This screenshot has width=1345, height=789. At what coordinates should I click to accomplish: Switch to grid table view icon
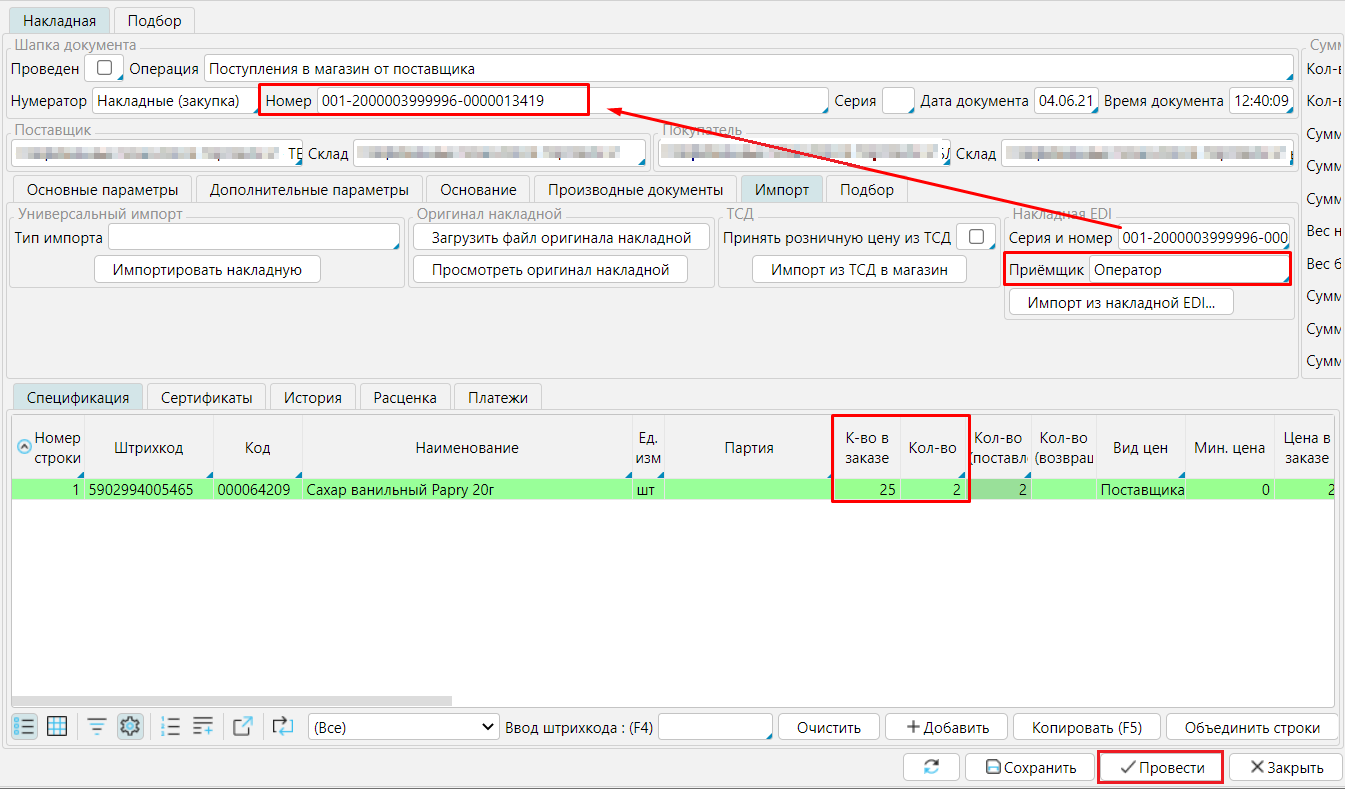(57, 727)
